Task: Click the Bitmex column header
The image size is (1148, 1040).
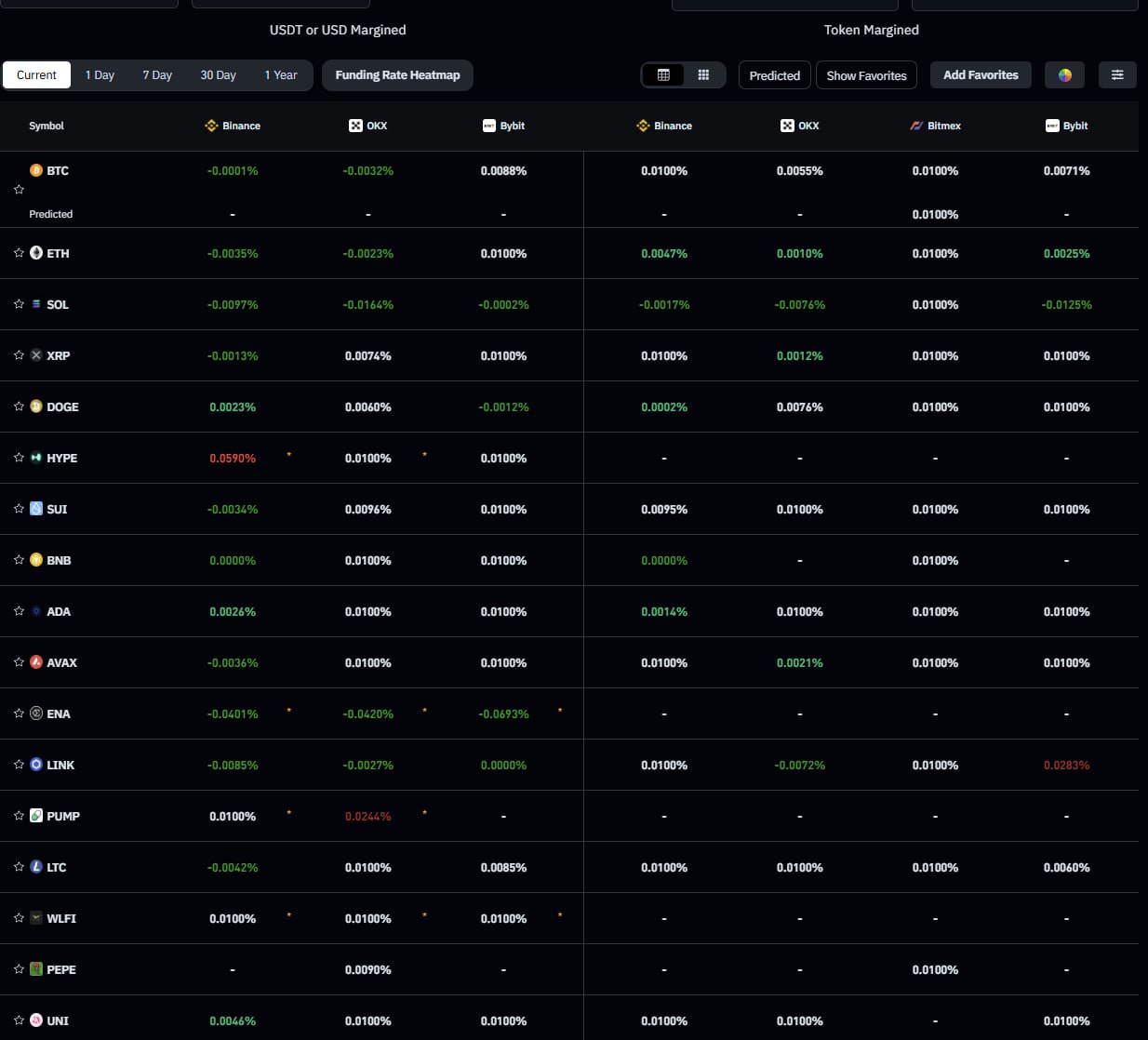Action: pos(935,126)
